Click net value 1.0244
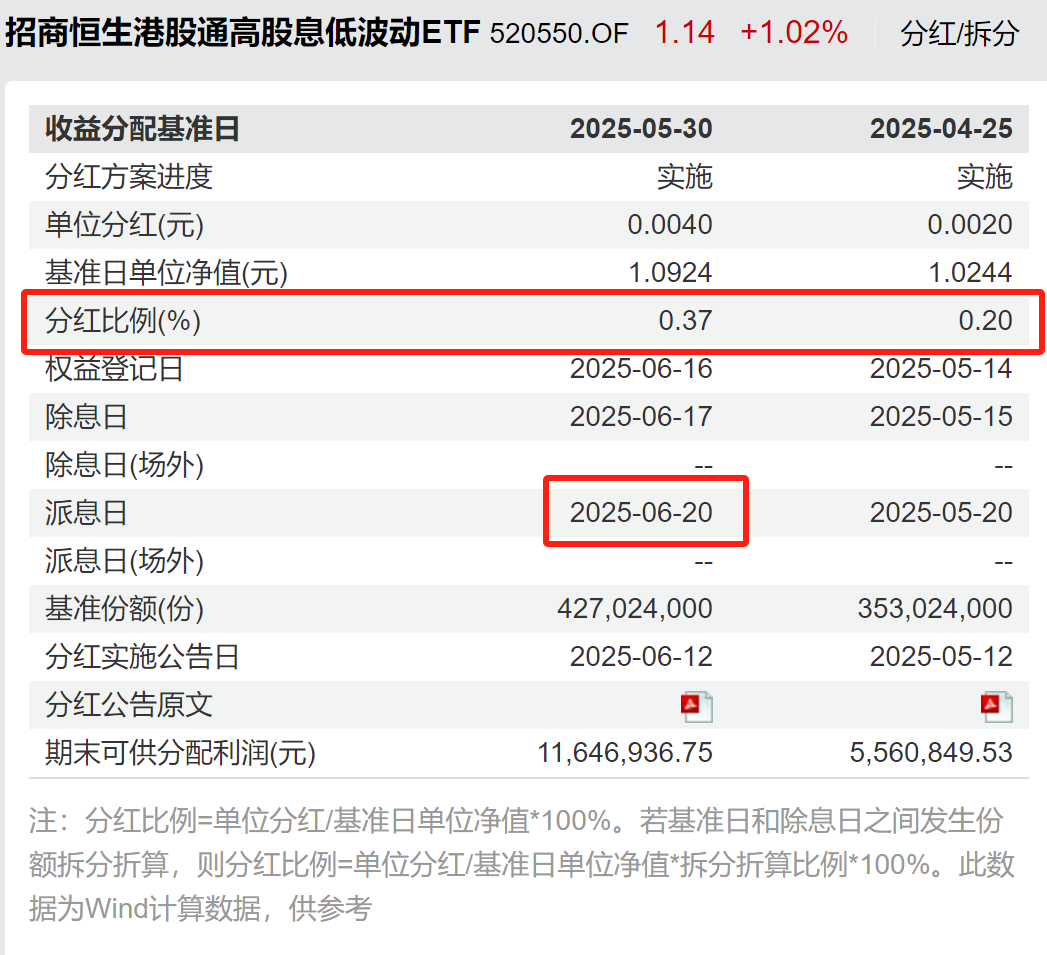This screenshot has width=1047, height=955. coord(970,273)
